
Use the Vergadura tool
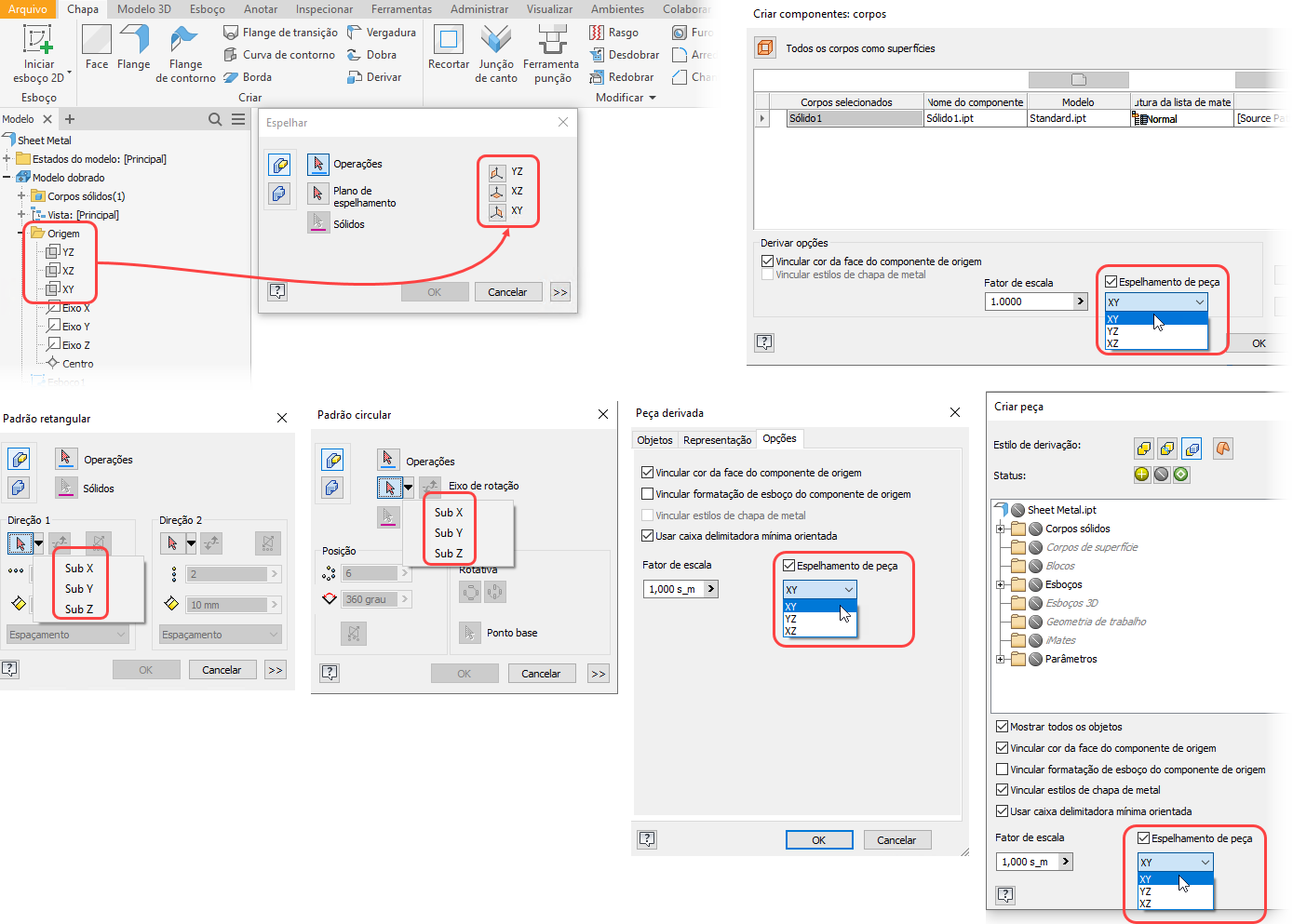pos(382,33)
